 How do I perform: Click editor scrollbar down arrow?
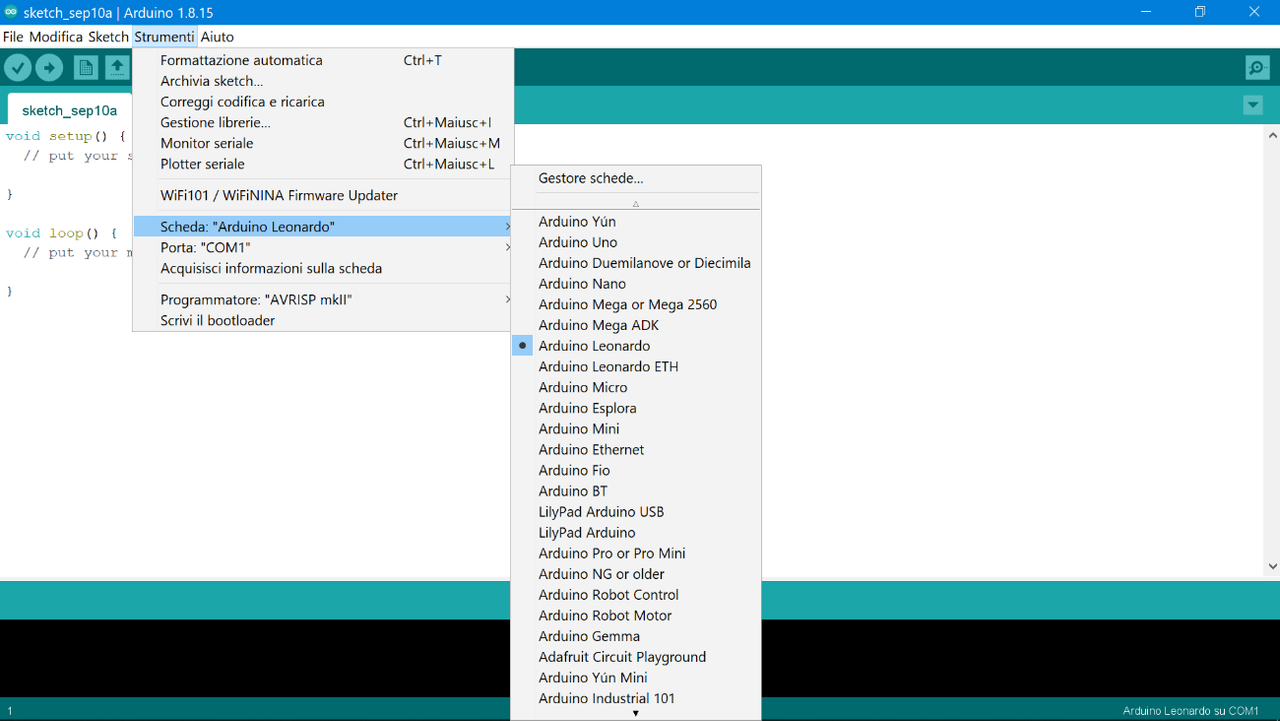(1272, 566)
